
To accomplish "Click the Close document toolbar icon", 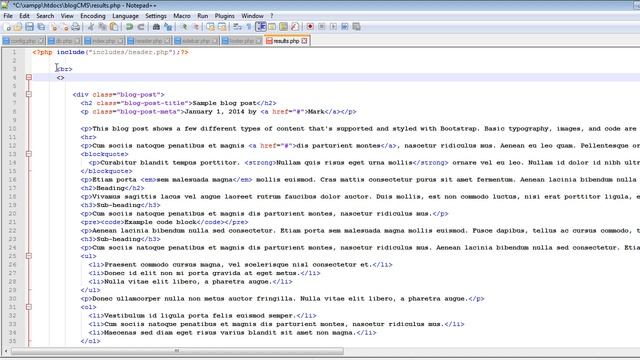I will tap(53, 27).
